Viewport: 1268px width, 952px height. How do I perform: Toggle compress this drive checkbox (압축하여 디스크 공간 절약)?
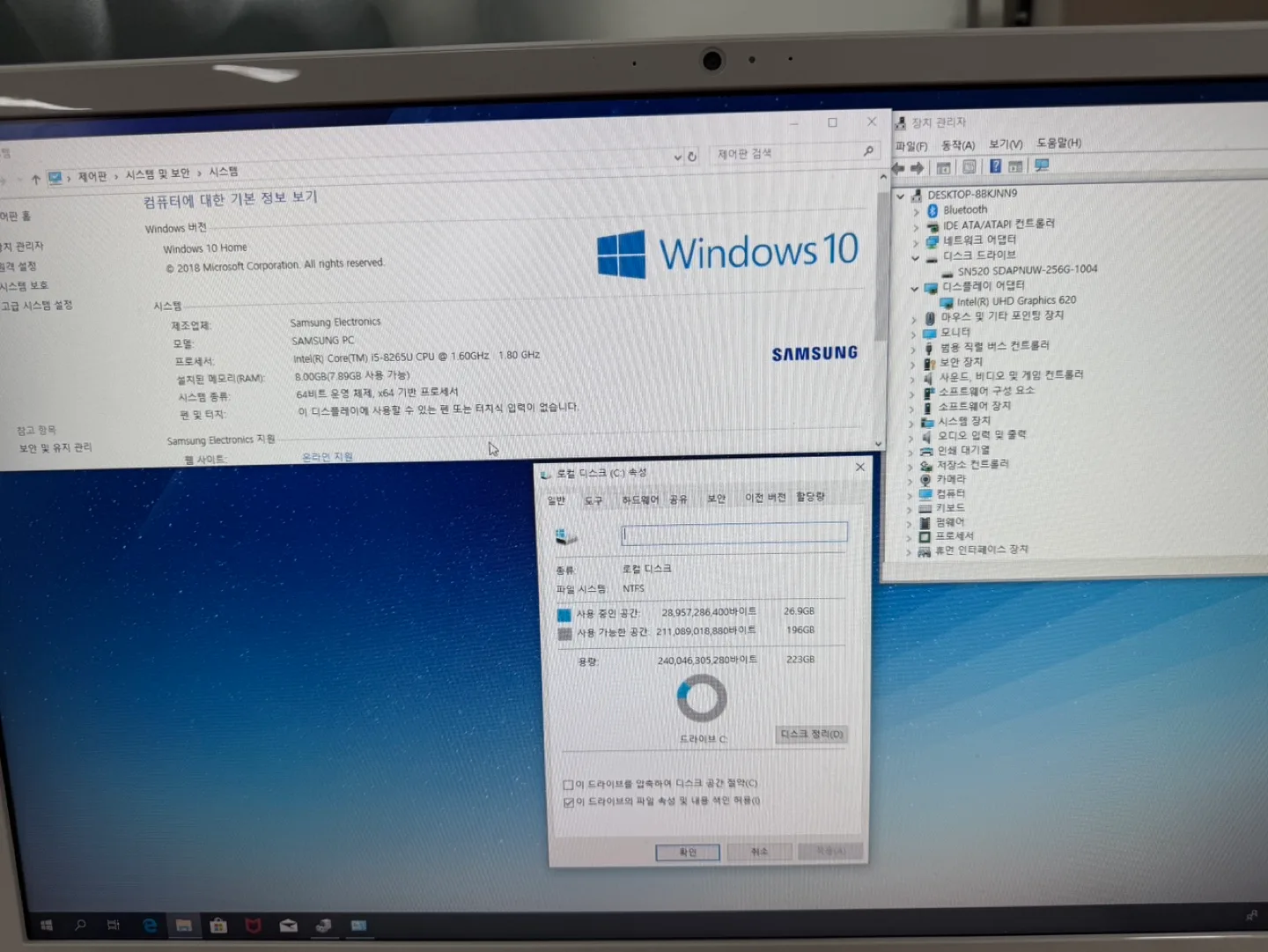click(x=568, y=785)
